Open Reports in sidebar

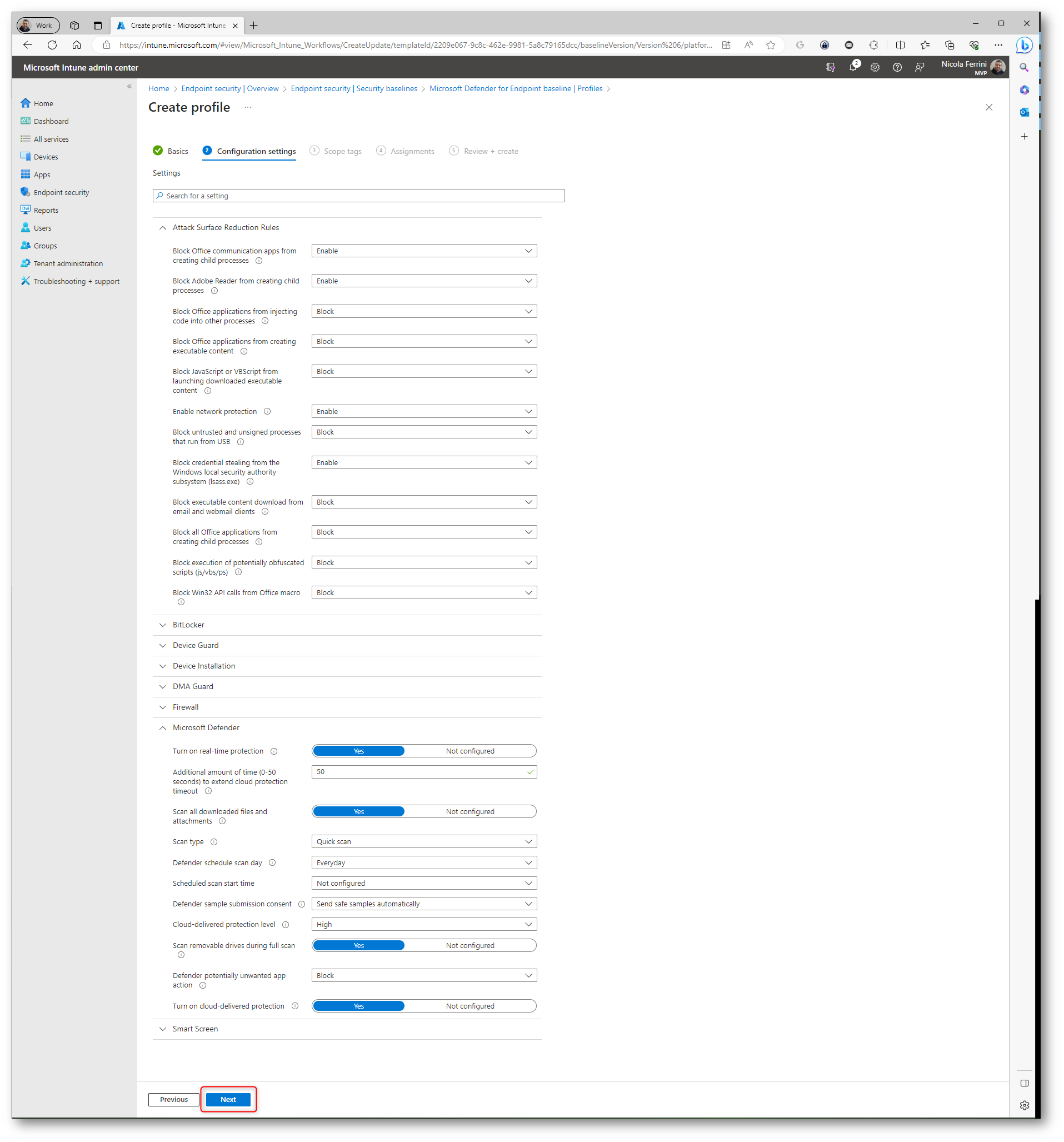coord(46,210)
